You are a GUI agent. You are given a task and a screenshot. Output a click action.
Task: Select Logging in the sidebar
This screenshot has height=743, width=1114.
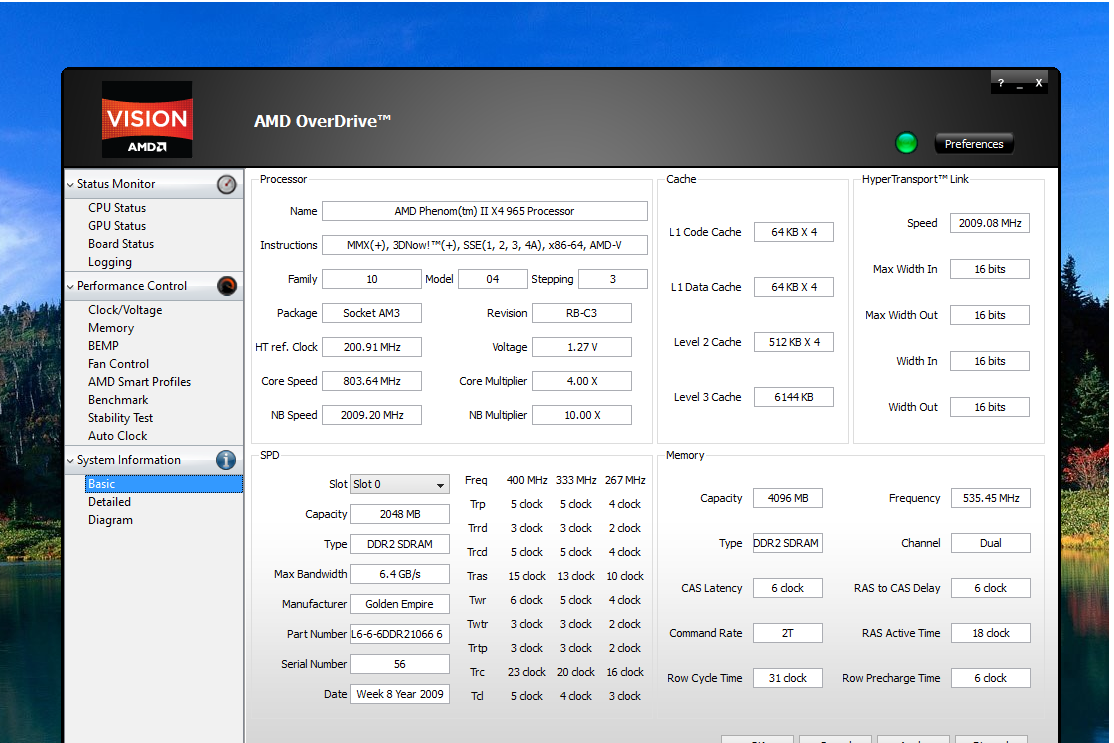(x=110, y=262)
